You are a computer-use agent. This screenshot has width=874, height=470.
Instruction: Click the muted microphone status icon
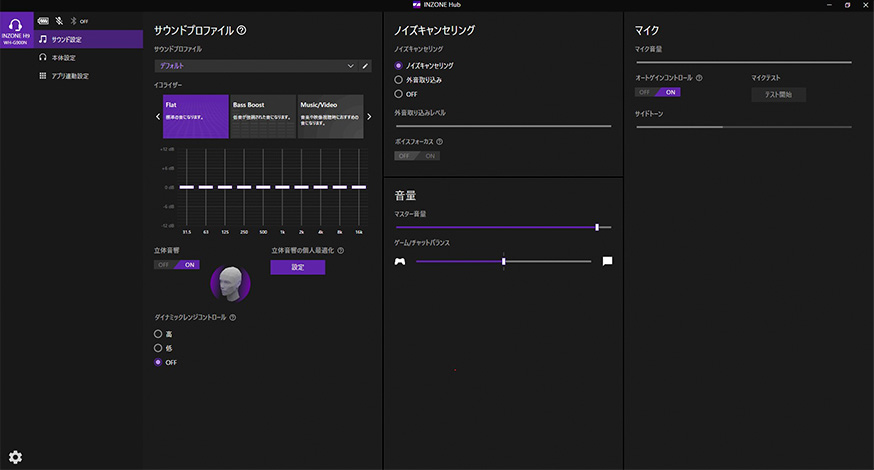tap(58, 20)
